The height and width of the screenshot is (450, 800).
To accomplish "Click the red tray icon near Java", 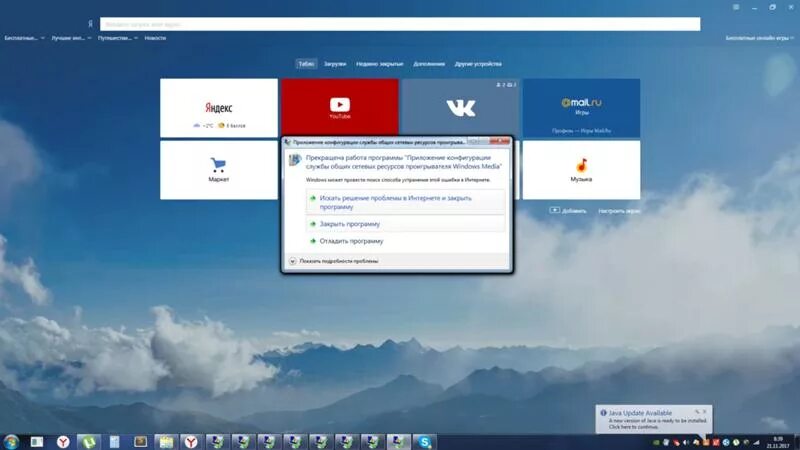I will point(716,443).
